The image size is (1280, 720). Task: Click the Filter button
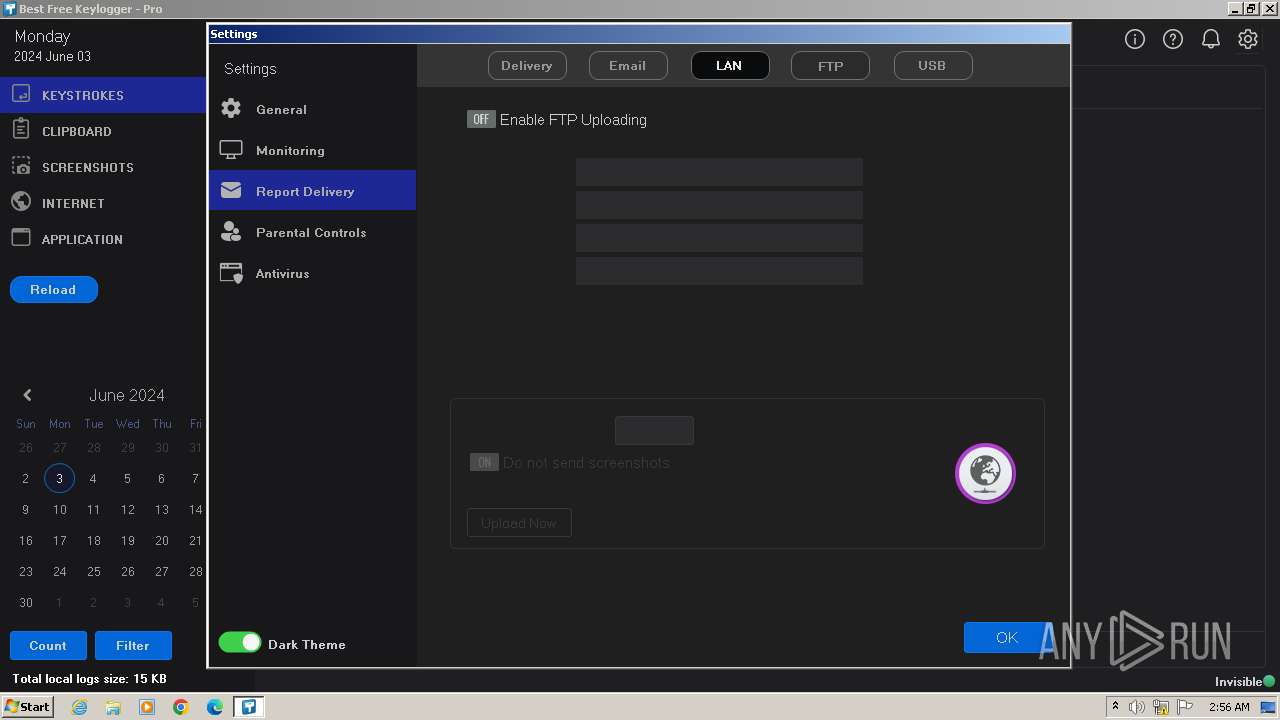tap(133, 646)
